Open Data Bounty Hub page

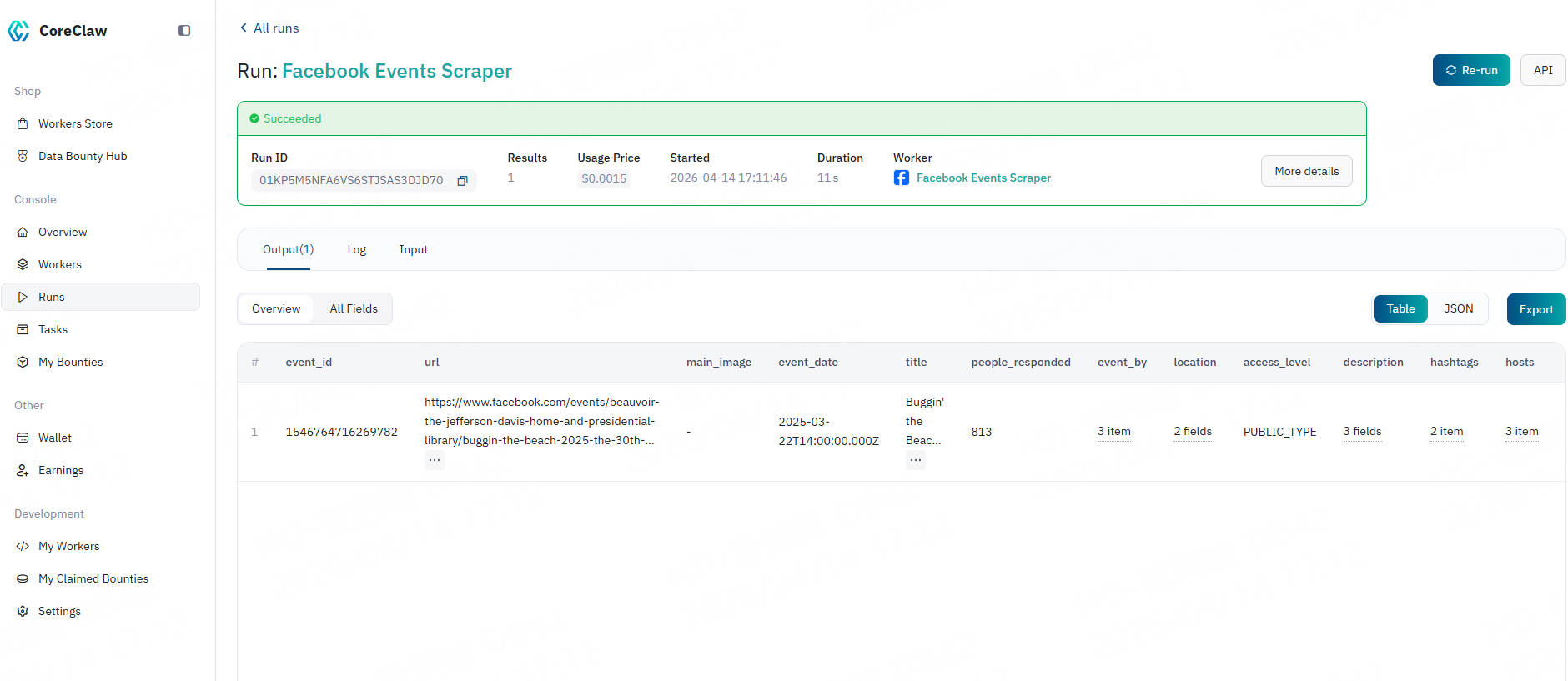[x=83, y=156]
